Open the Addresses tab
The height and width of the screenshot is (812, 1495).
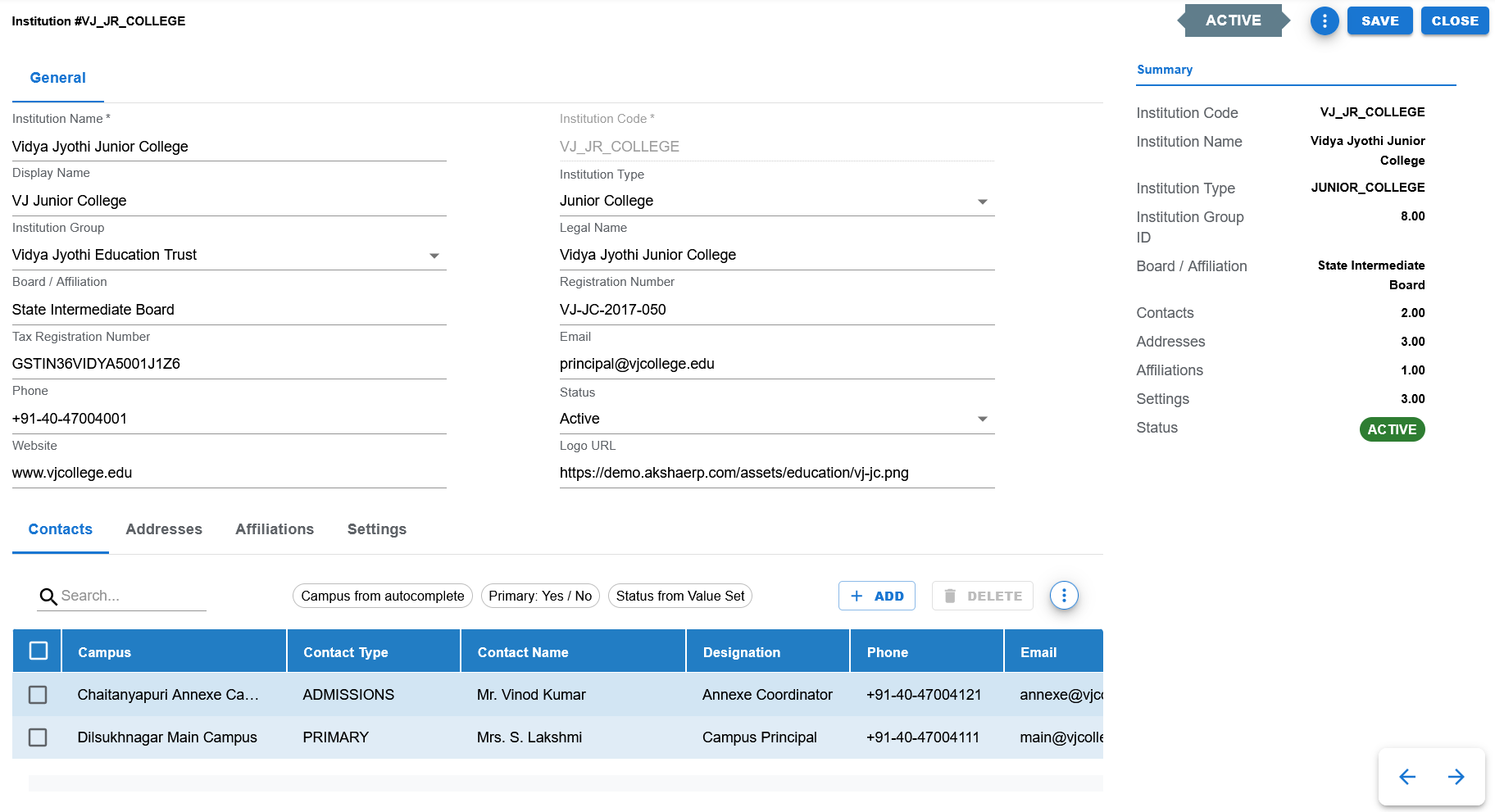(x=164, y=529)
